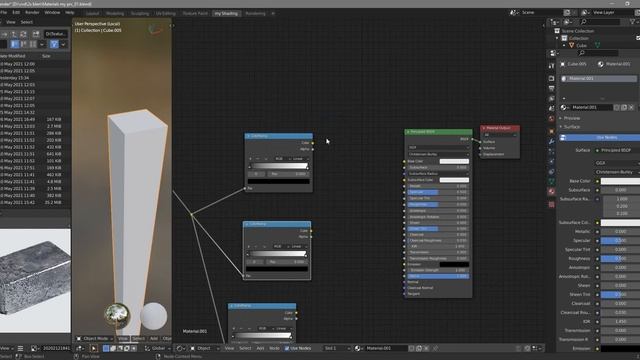The width and height of the screenshot is (640, 360).
Task: Unlink material with the X icon
Action: tap(631, 107)
